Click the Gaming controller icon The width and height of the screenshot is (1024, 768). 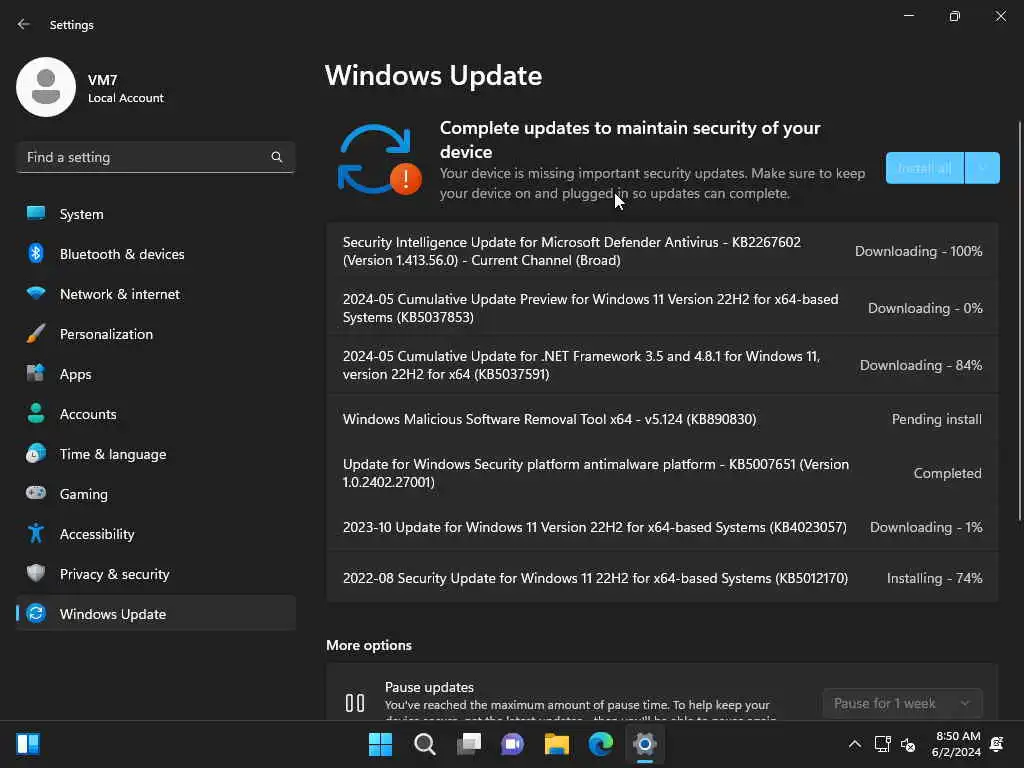tap(36, 493)
